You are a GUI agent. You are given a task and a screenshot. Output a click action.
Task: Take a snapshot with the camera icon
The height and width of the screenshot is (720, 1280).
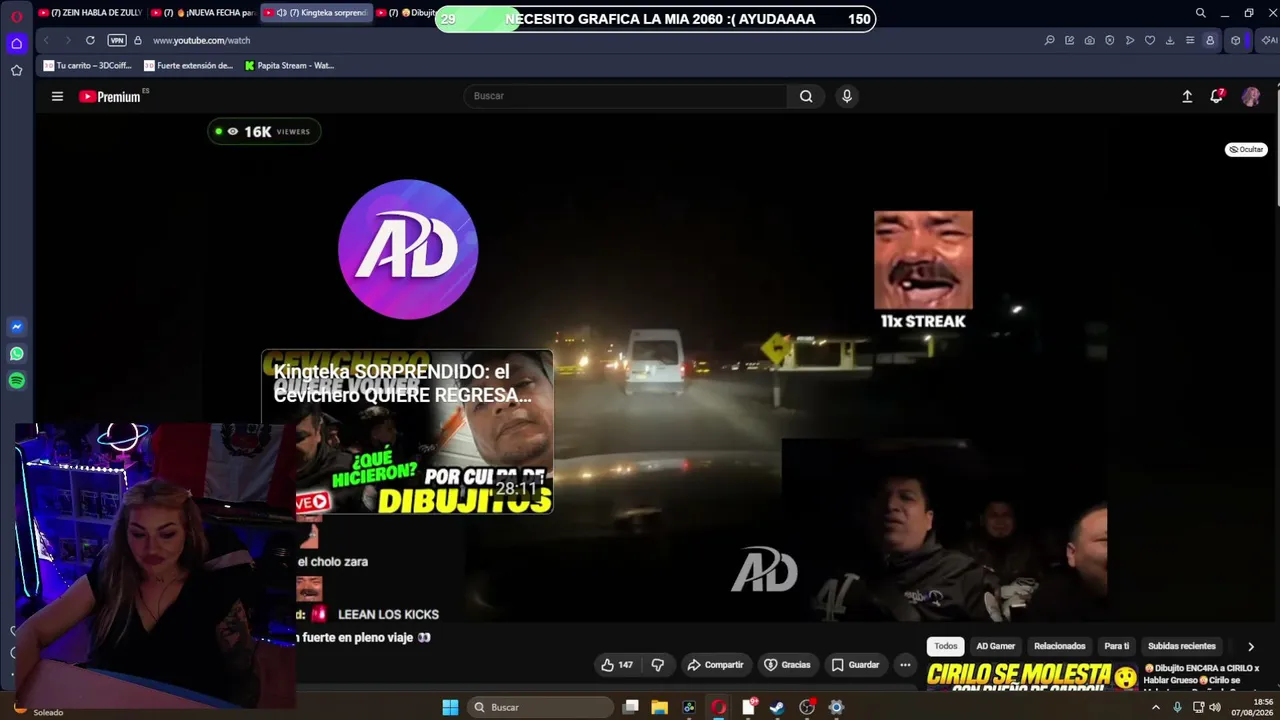tap(1089, 40)
